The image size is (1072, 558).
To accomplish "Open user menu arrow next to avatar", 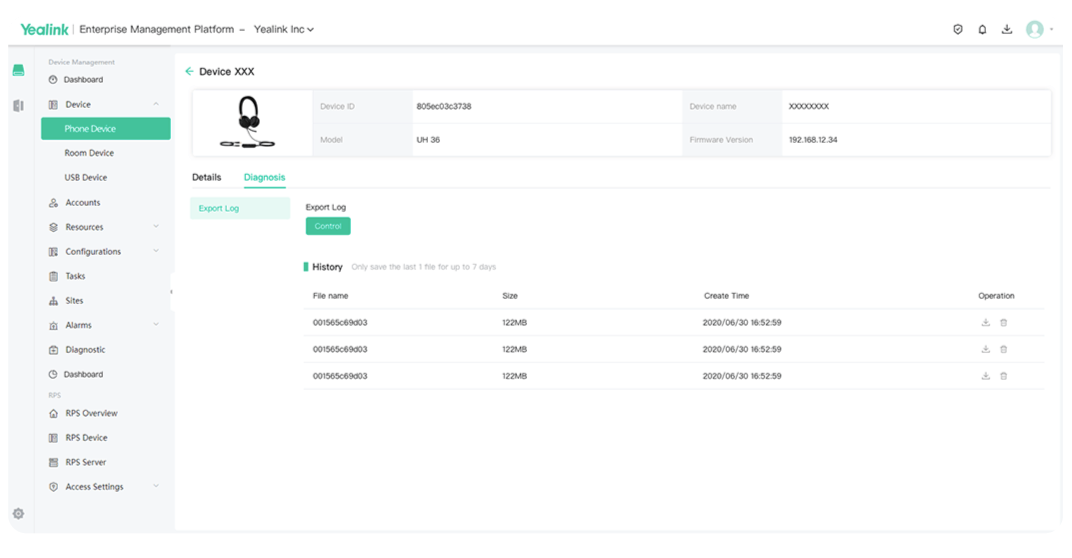I will pos(1051,29).
